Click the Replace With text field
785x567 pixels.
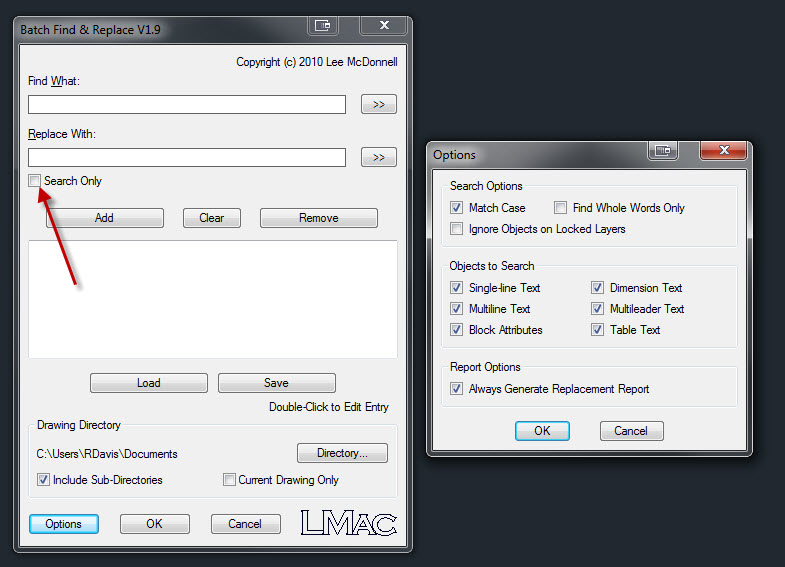point(187,157)
